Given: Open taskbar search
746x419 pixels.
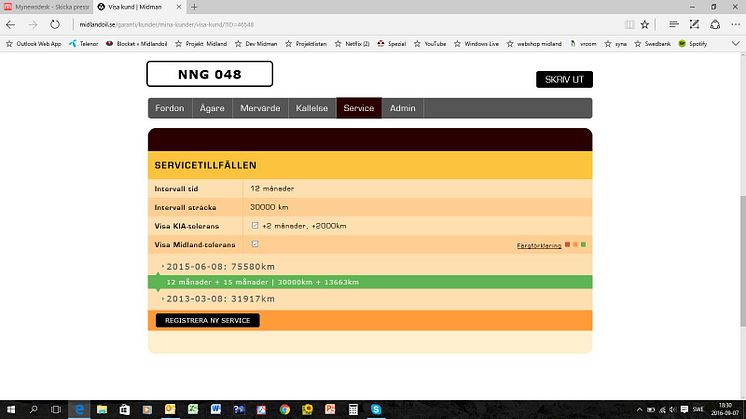Looking at the screenshot, I should (33, 409).
